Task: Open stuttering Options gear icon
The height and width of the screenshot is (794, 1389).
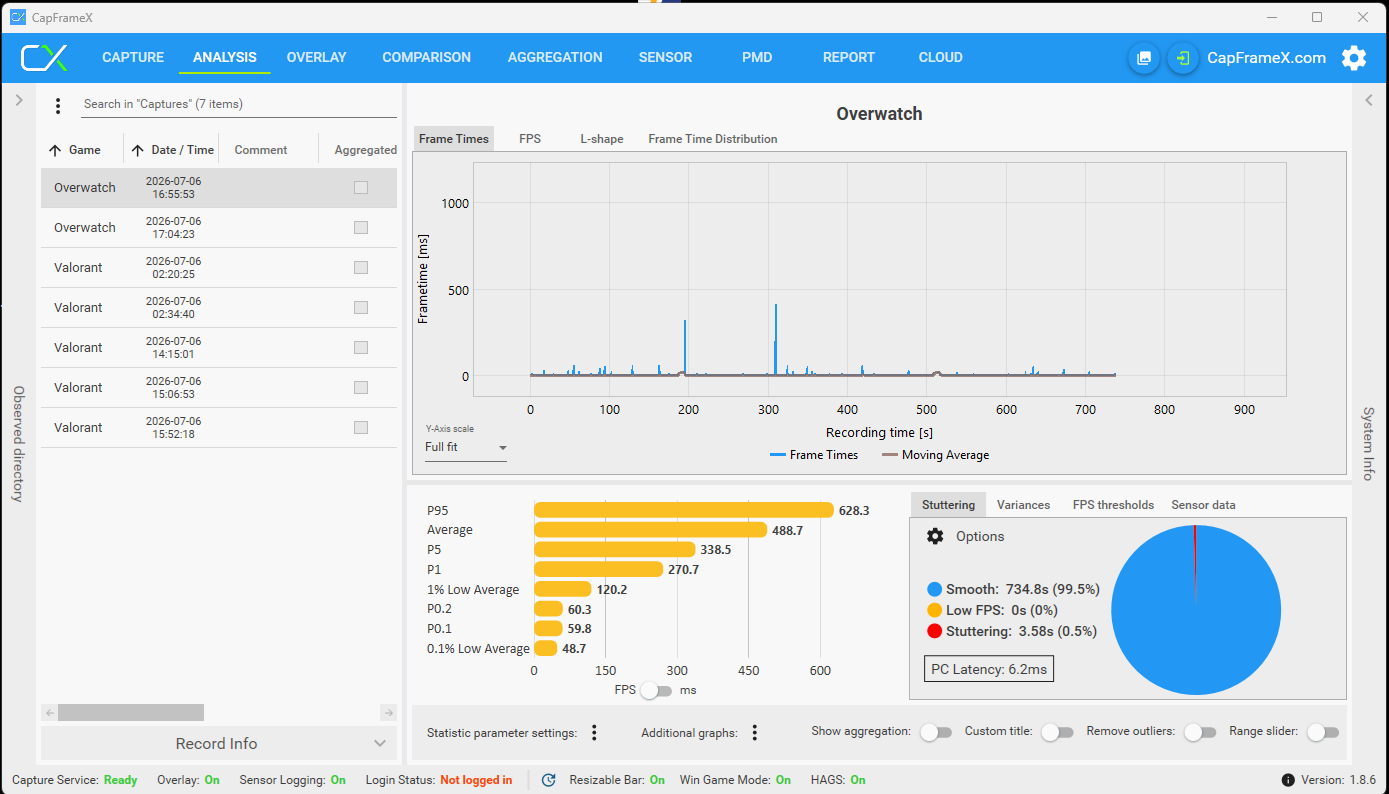Action: [935, 536]
